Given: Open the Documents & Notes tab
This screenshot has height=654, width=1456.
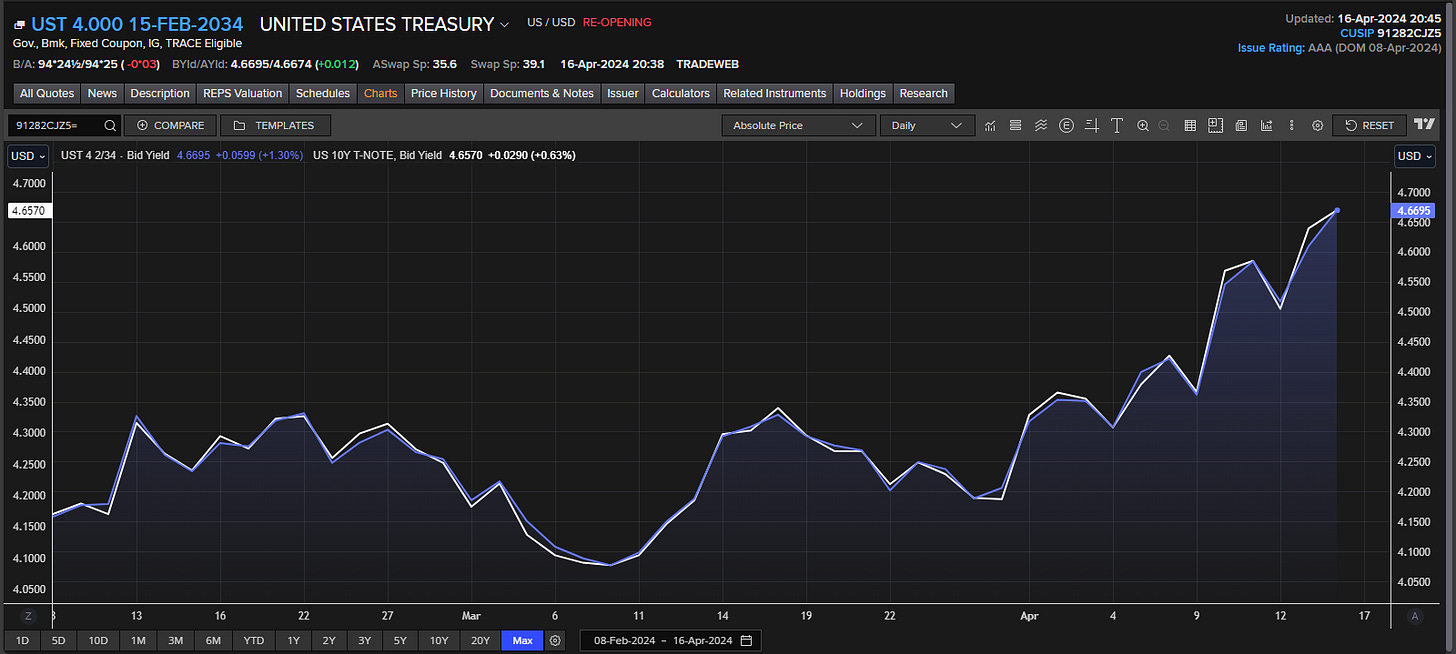Looking at the screenshot, I should pos(542,93).
